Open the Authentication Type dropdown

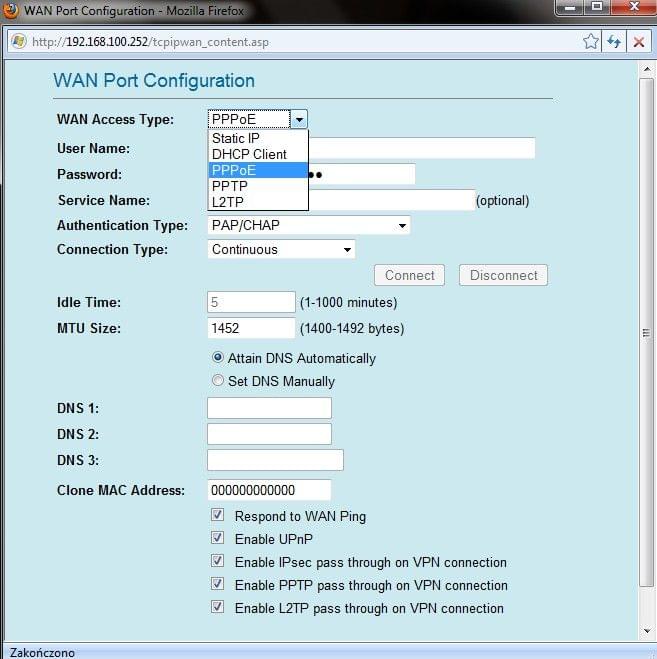308,226
